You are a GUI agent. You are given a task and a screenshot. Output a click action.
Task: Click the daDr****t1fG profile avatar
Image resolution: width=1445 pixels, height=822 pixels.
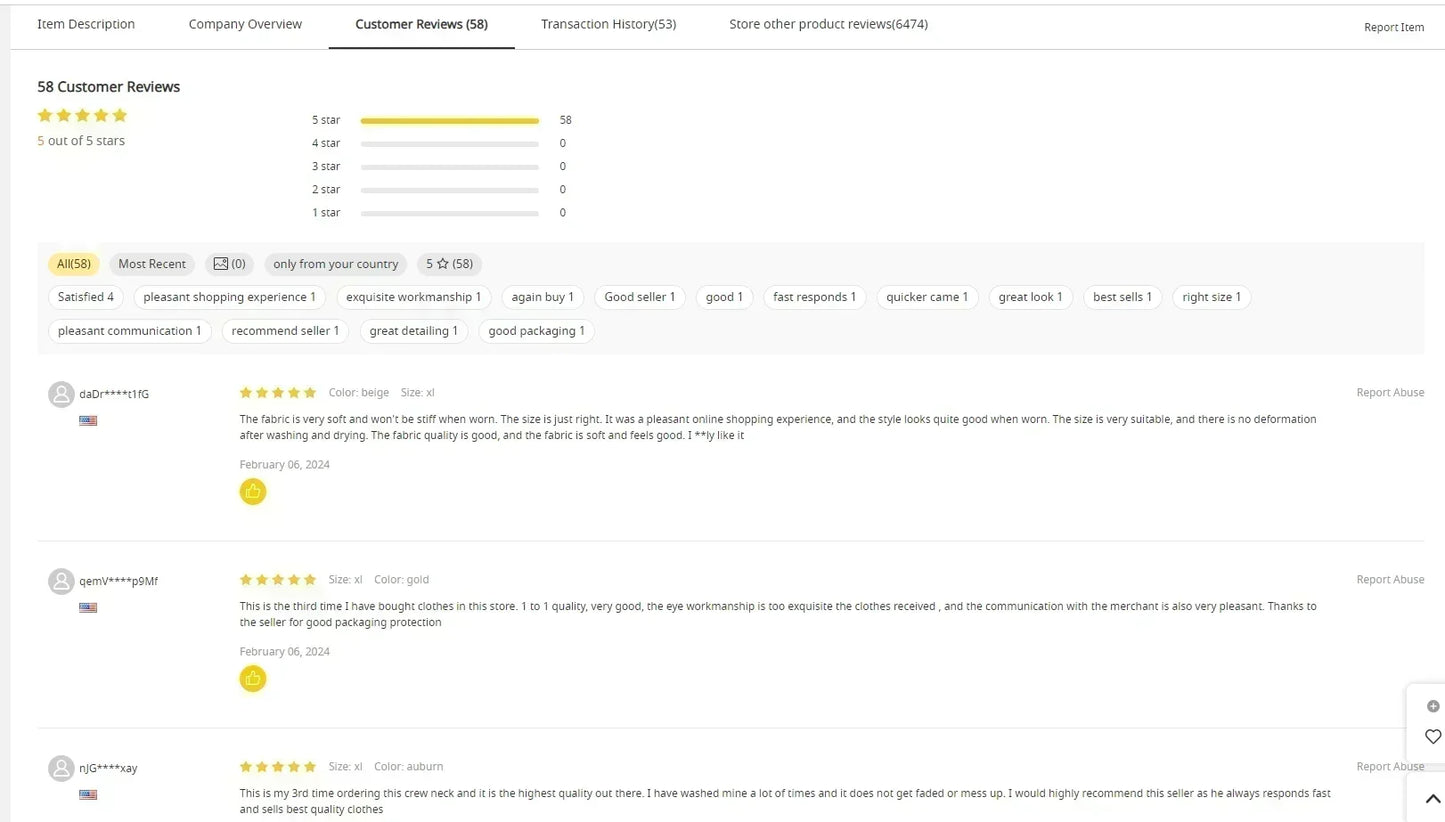tap(61, 394)
